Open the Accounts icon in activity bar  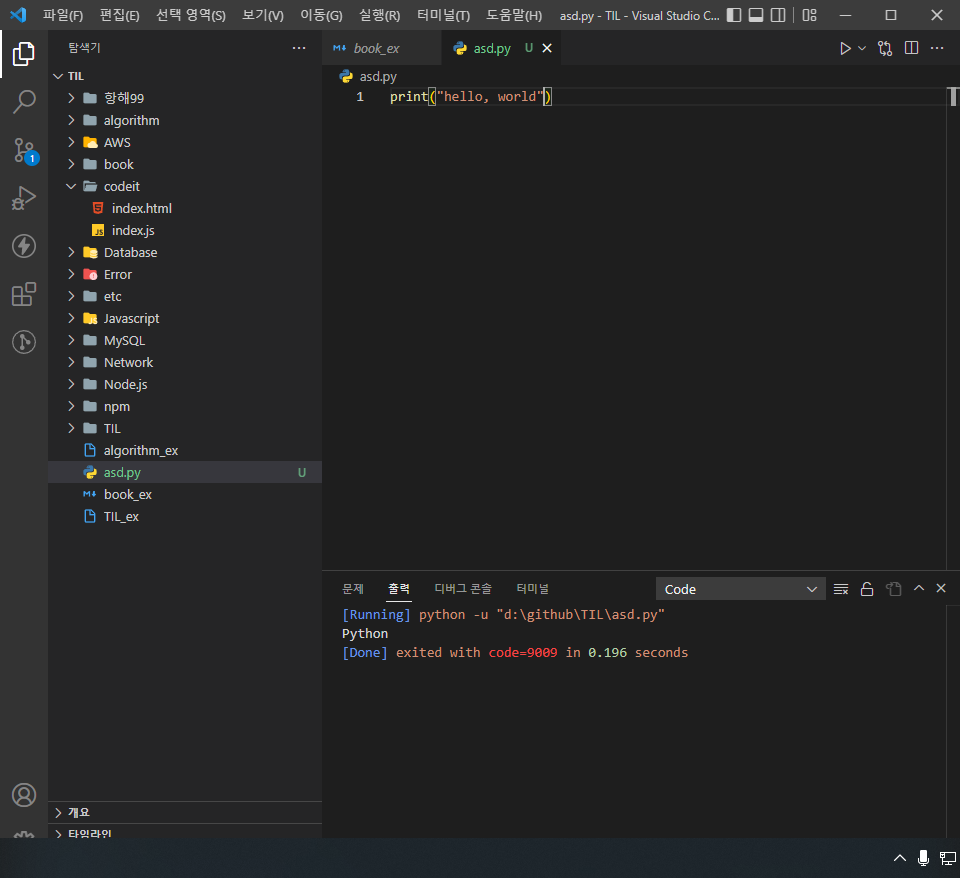click(x=24, y=795)
